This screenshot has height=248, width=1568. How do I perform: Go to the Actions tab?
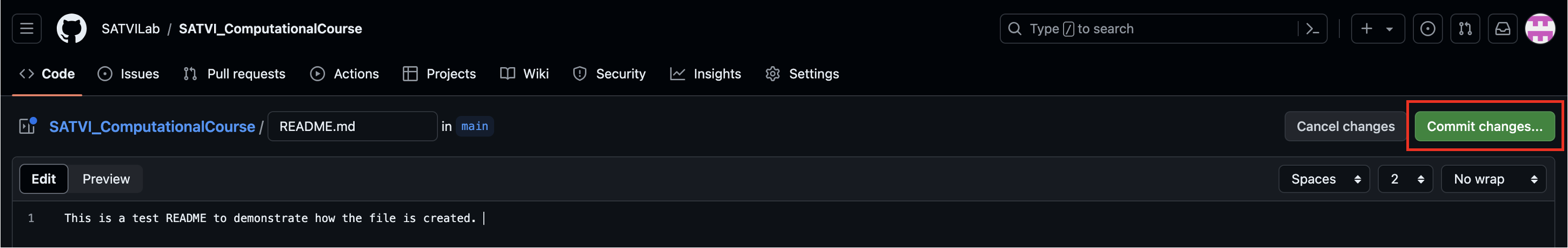344,74
